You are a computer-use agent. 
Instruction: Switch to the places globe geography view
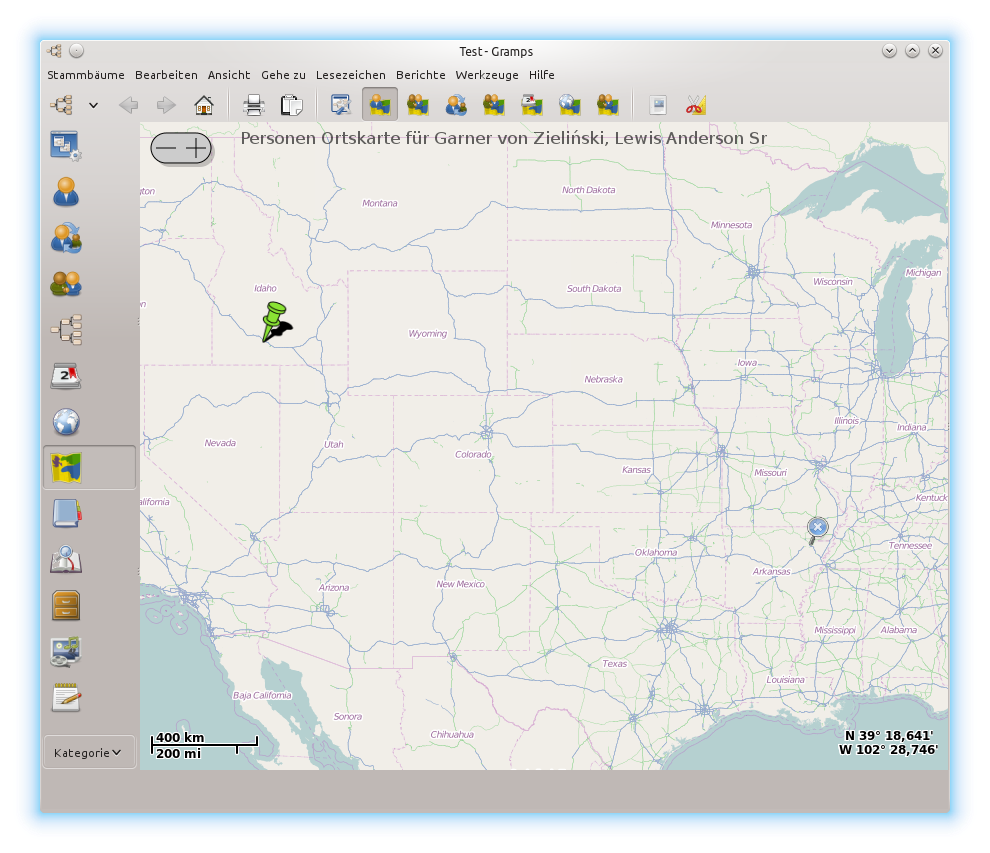click(x=570, y=105)
